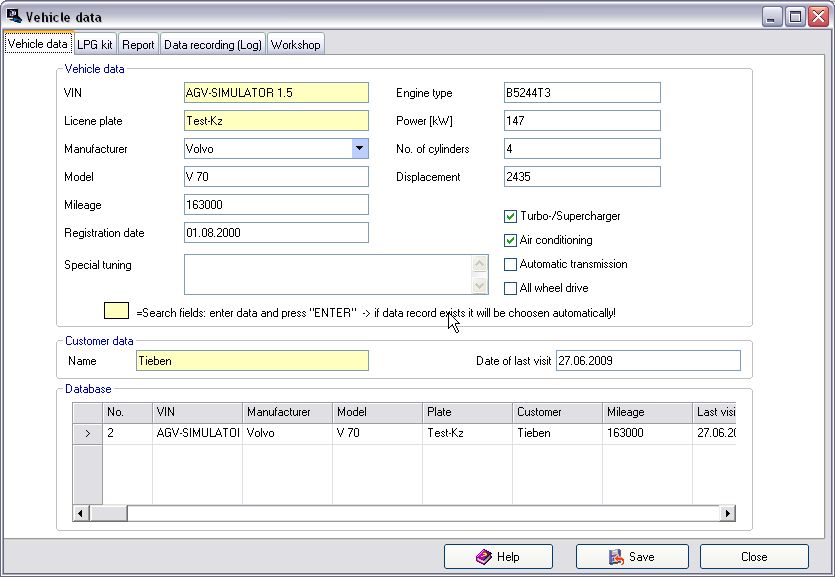Click the Special tuning text area
This screenshot has width=835, height=577.
pos(329,275)
